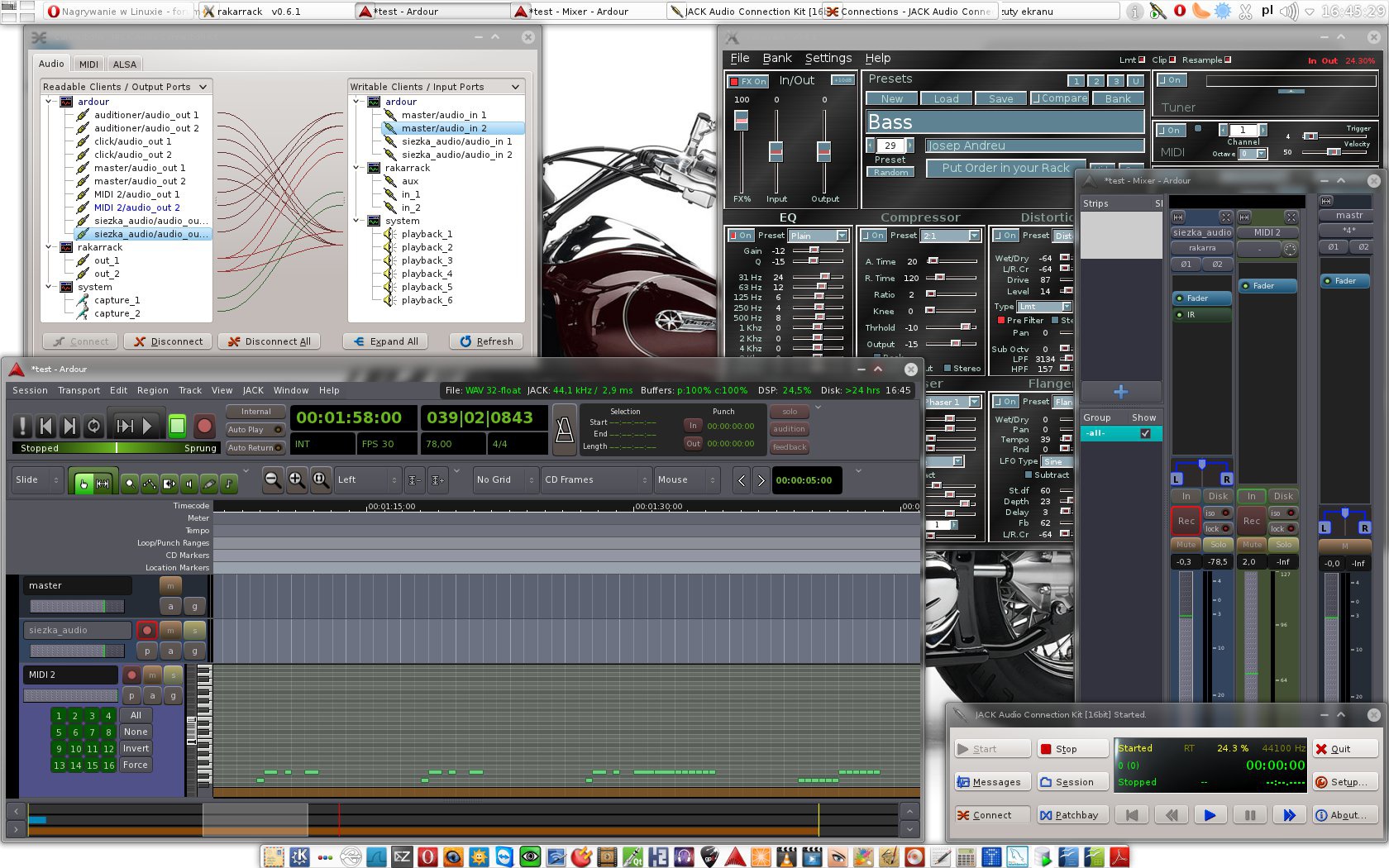Open No Grid snap mode dropdown
Viewport: 1389px width, 868px height.
(506, 480)
